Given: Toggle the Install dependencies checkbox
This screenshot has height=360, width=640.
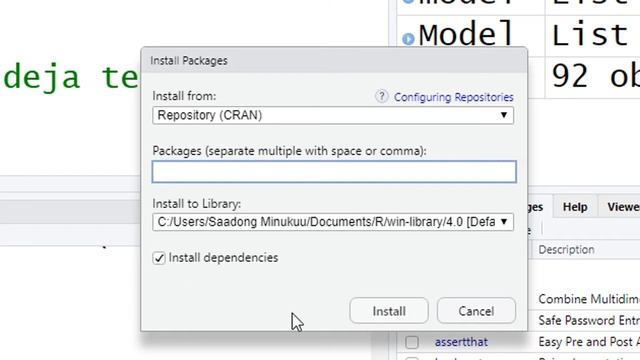Looking at the screenshot, I should coord(159,258).
